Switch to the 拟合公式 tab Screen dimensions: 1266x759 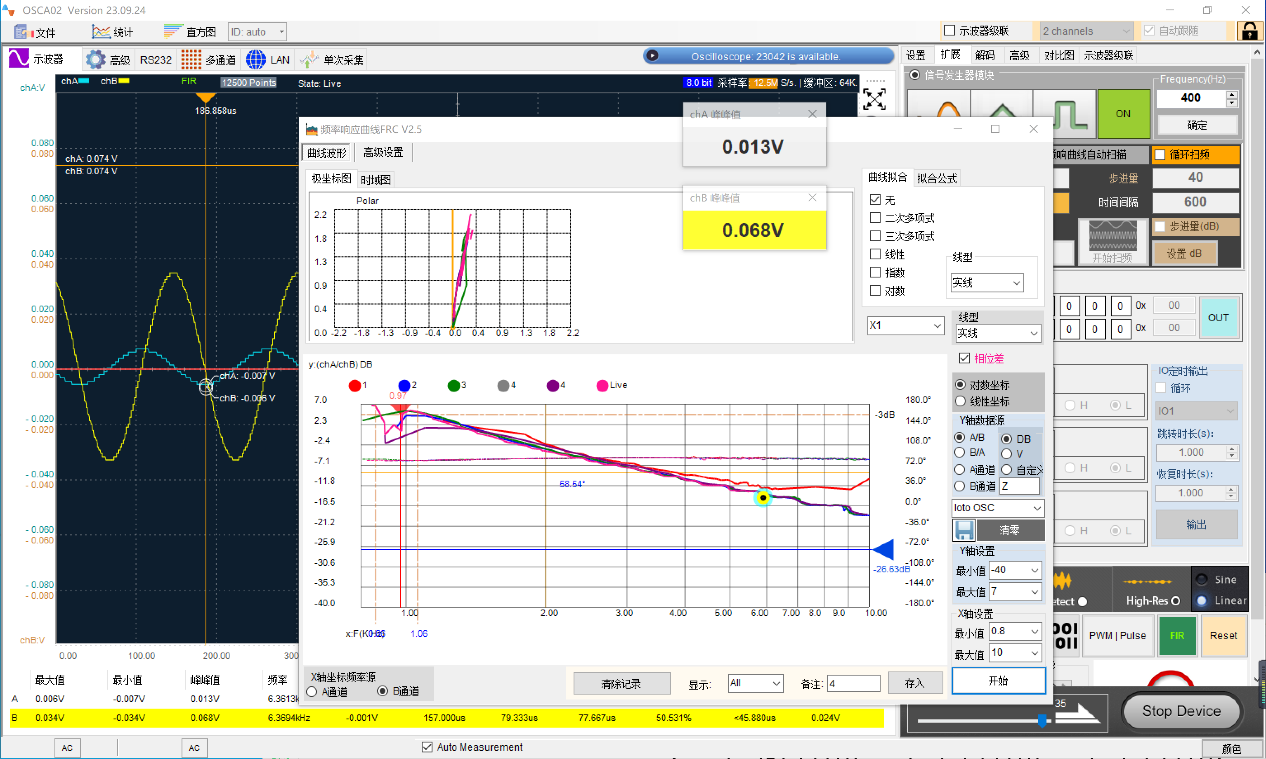pyautogui.click(x=938, y=178)
